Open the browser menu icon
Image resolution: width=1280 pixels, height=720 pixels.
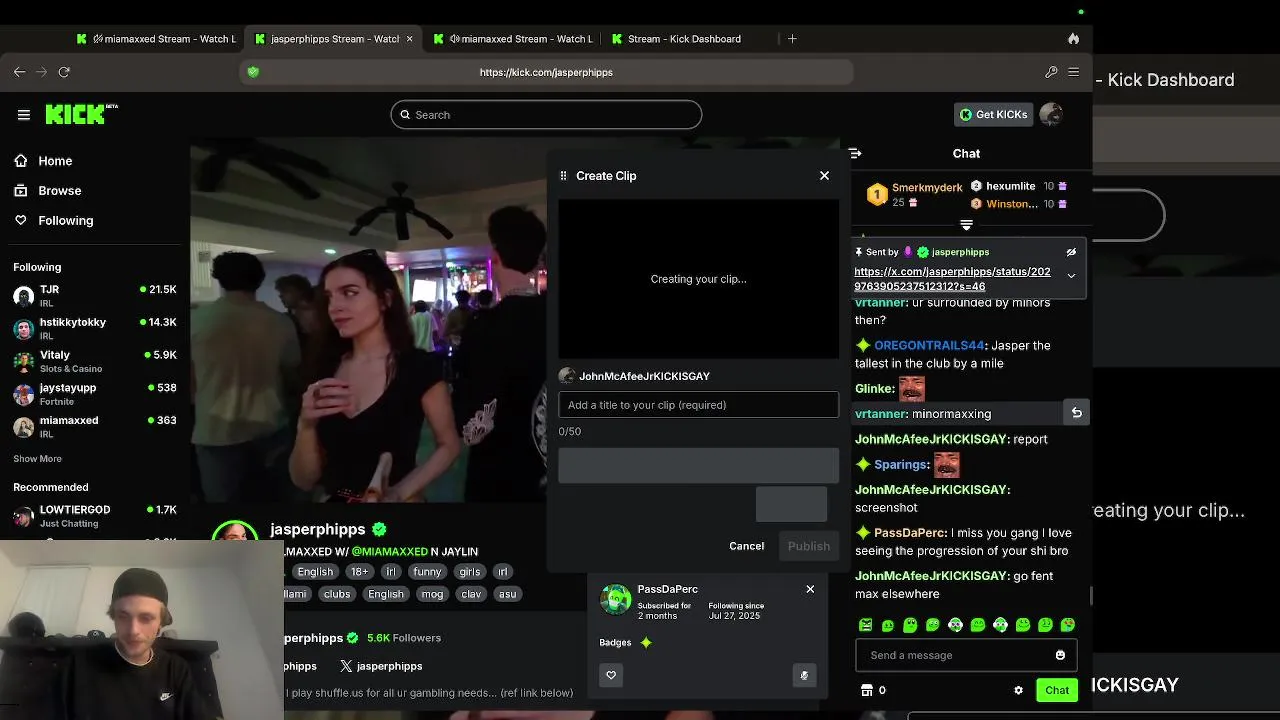click(1073, 72)
